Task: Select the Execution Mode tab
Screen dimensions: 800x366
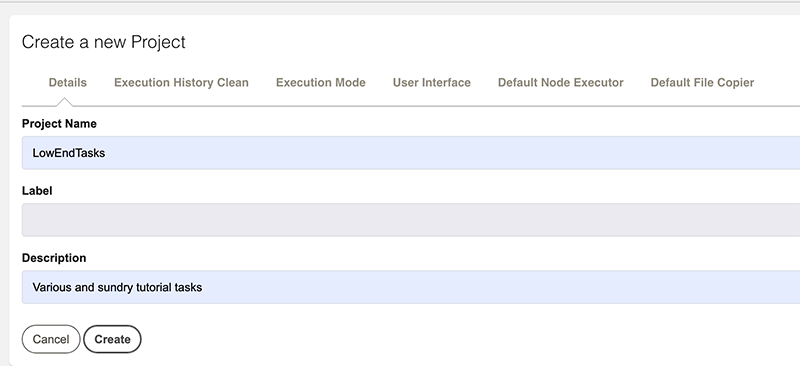Action: (x=320, y=83)
